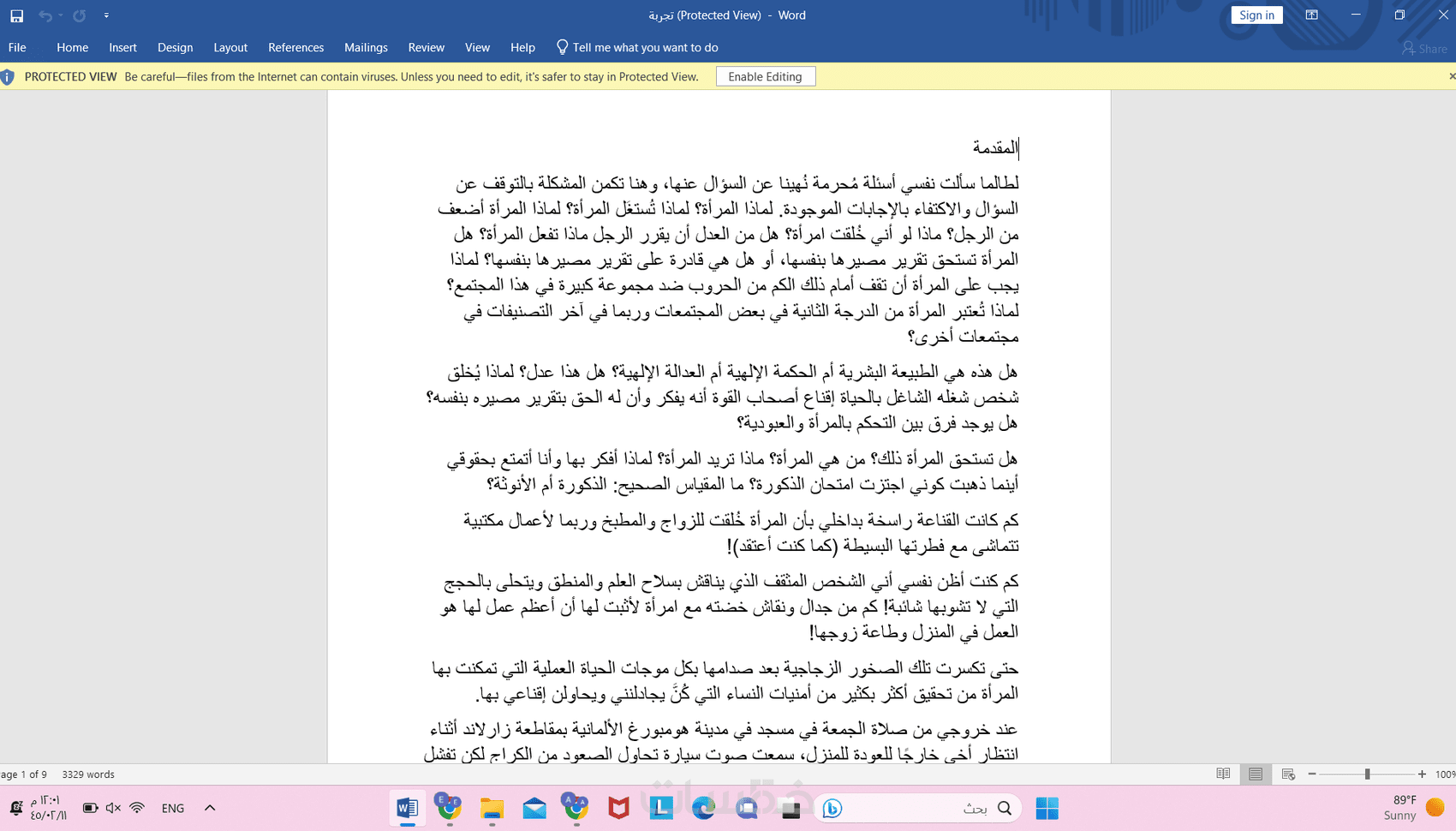
Task: Click the battery icon in the tray
Action: (x=89, y=808)
